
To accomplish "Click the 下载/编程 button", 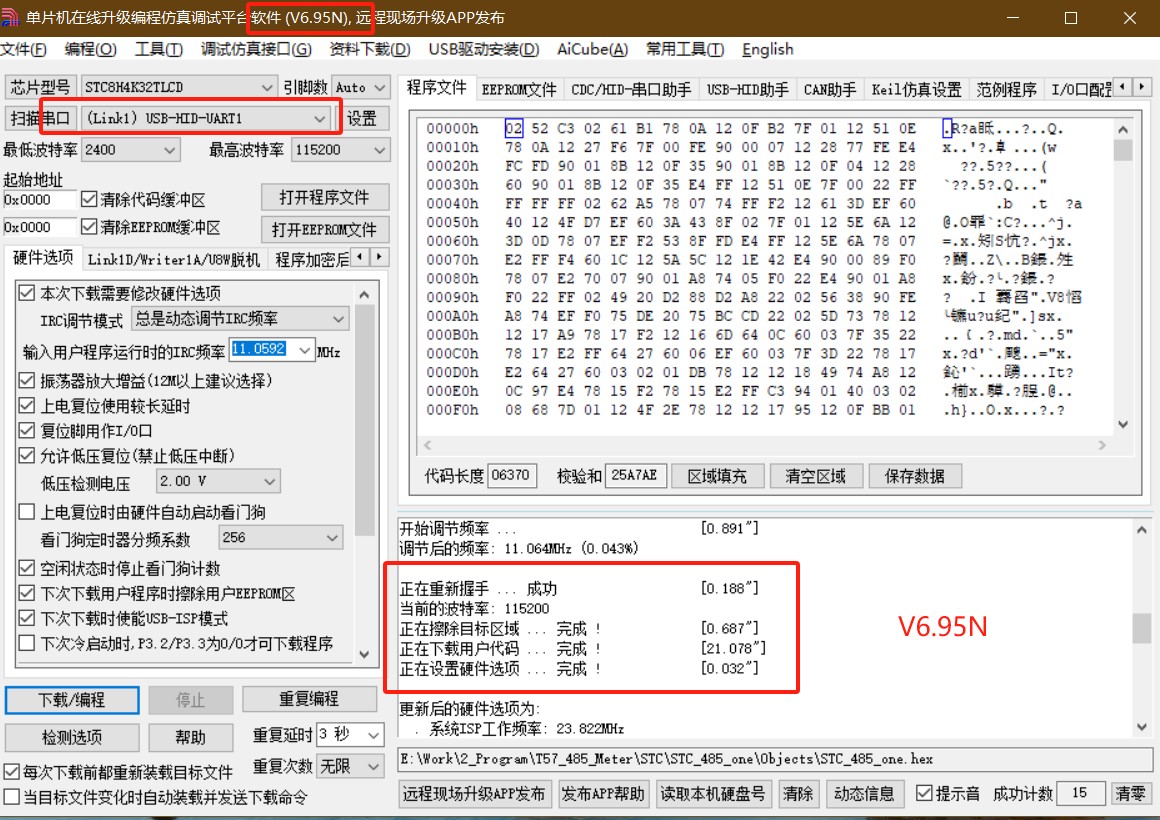I will click(x=72, y=700).
